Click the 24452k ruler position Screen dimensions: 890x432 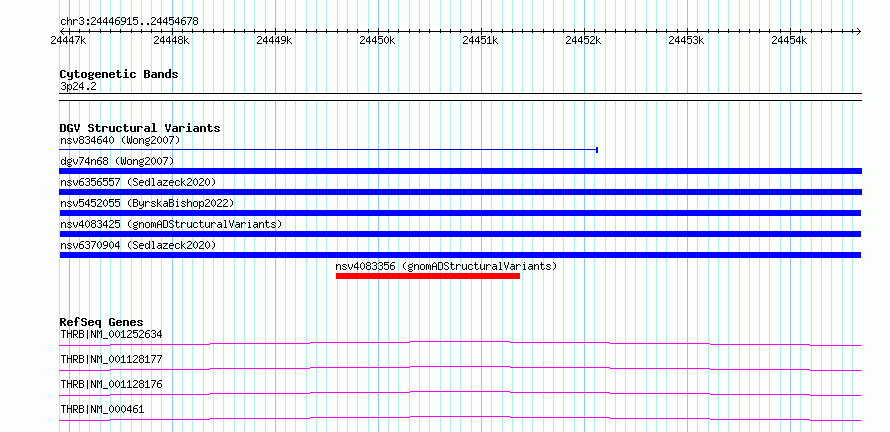point(584,40)
